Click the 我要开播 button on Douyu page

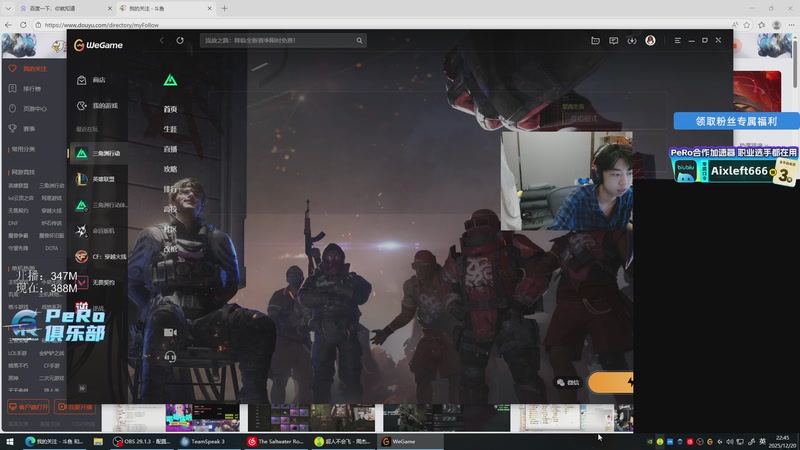[x=75, y=407]
